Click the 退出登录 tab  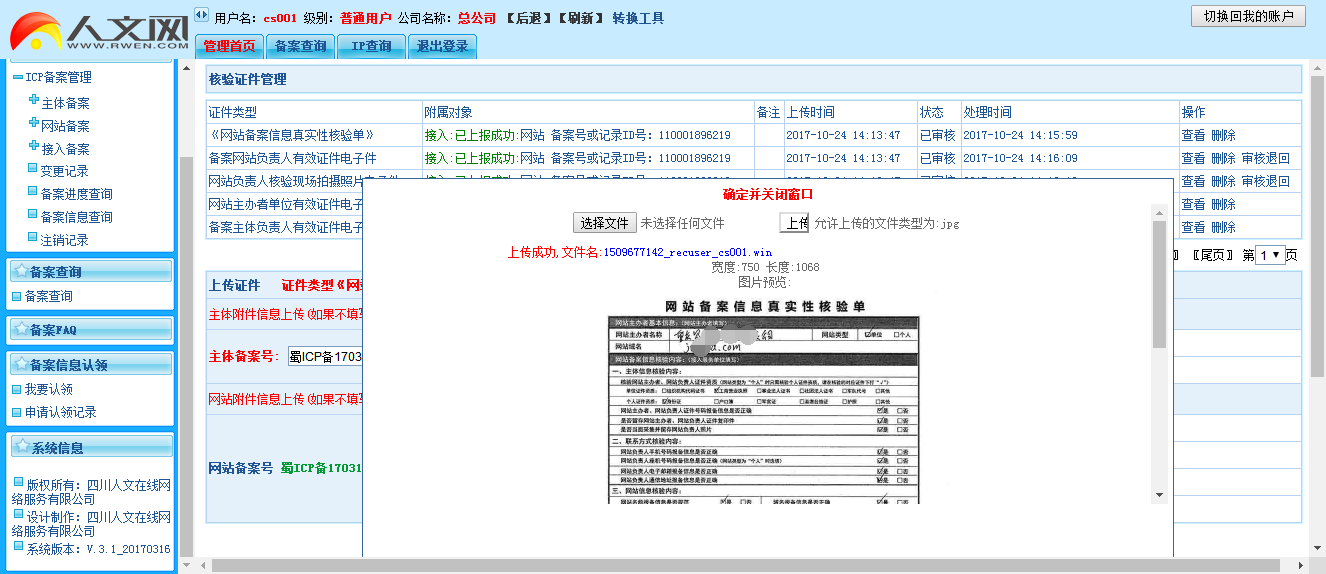pos(442,46)
